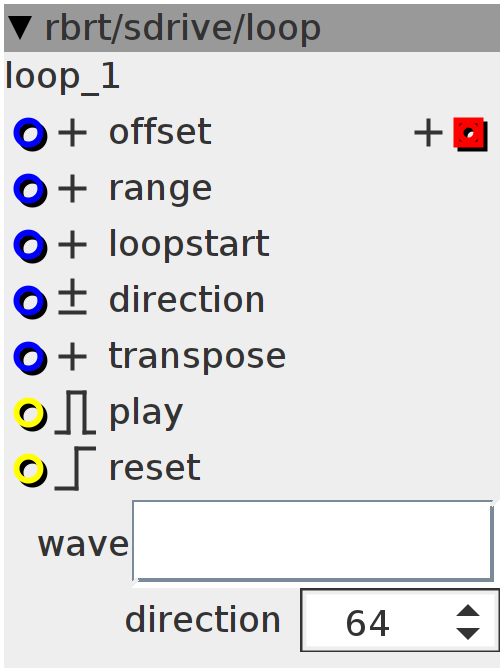Click the yellow play inlet circle
Viewport: 504px width, 672px height.
pyautogui.click(x=30, y=414)
